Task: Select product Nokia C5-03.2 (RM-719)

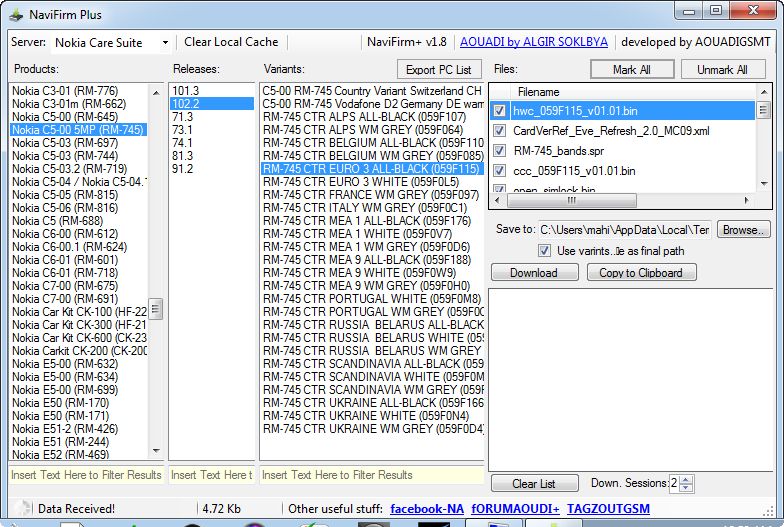Action: [78, 168]
